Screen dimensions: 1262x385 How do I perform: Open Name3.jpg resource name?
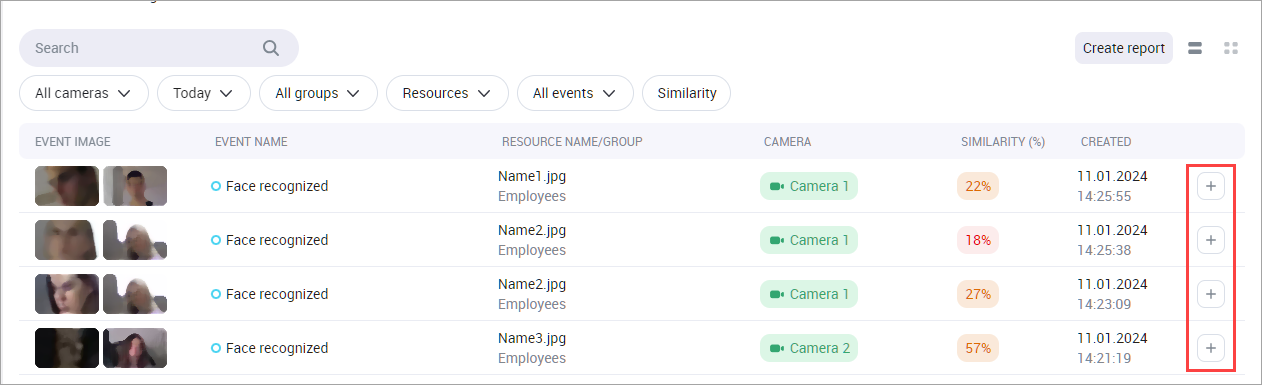coord(532,338)
